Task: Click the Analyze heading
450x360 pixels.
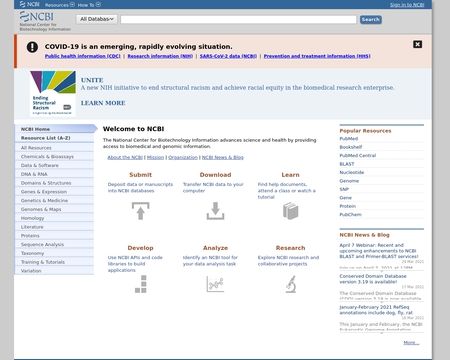Action: 215,248
